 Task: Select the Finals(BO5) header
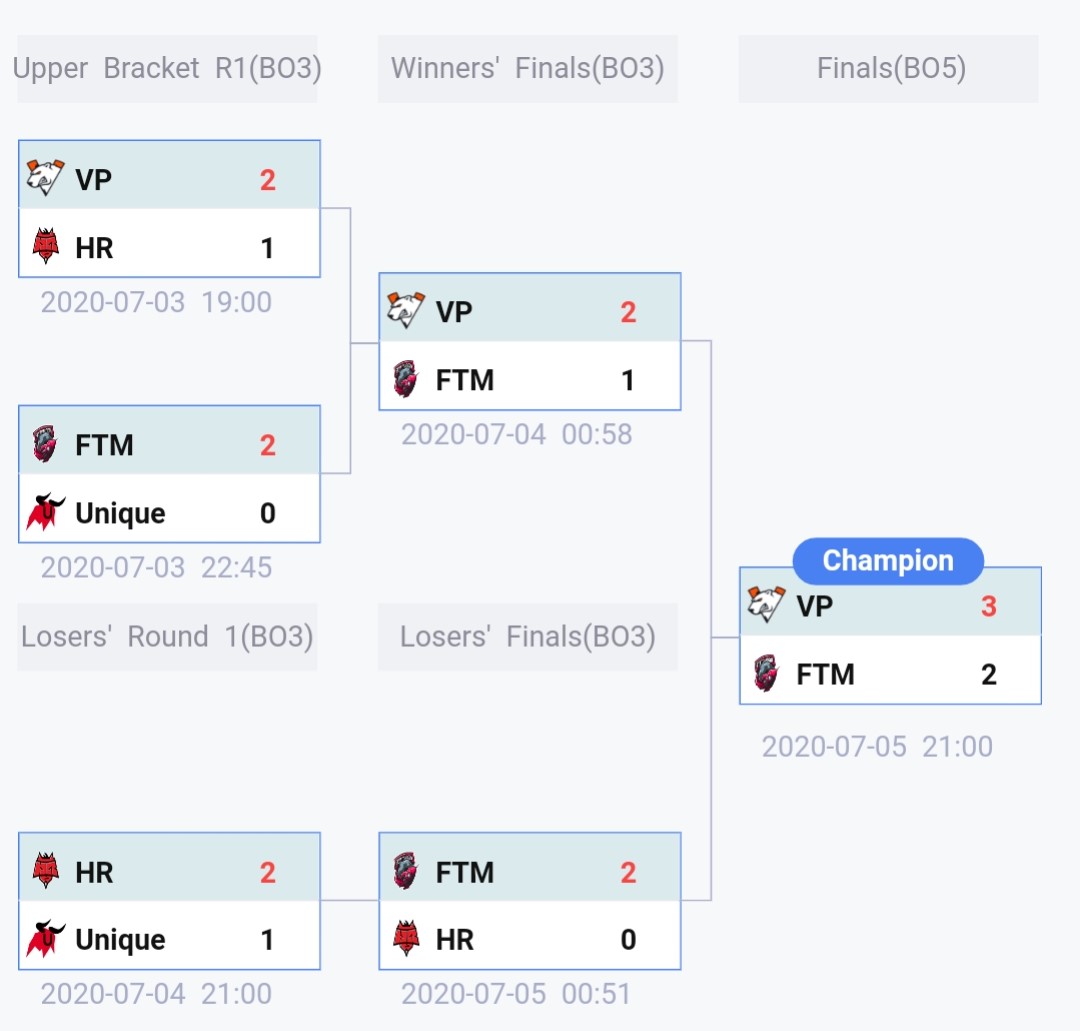pyautogui.click(x=889, y=69)
